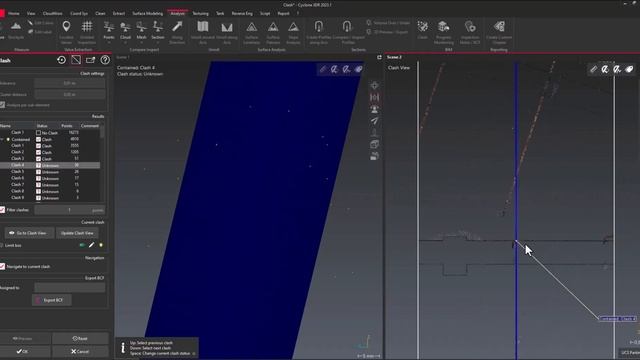This screenshot has height=360, width=640.
Task: Open the CloudWorx ribbon tab
Action: point(53,13)
